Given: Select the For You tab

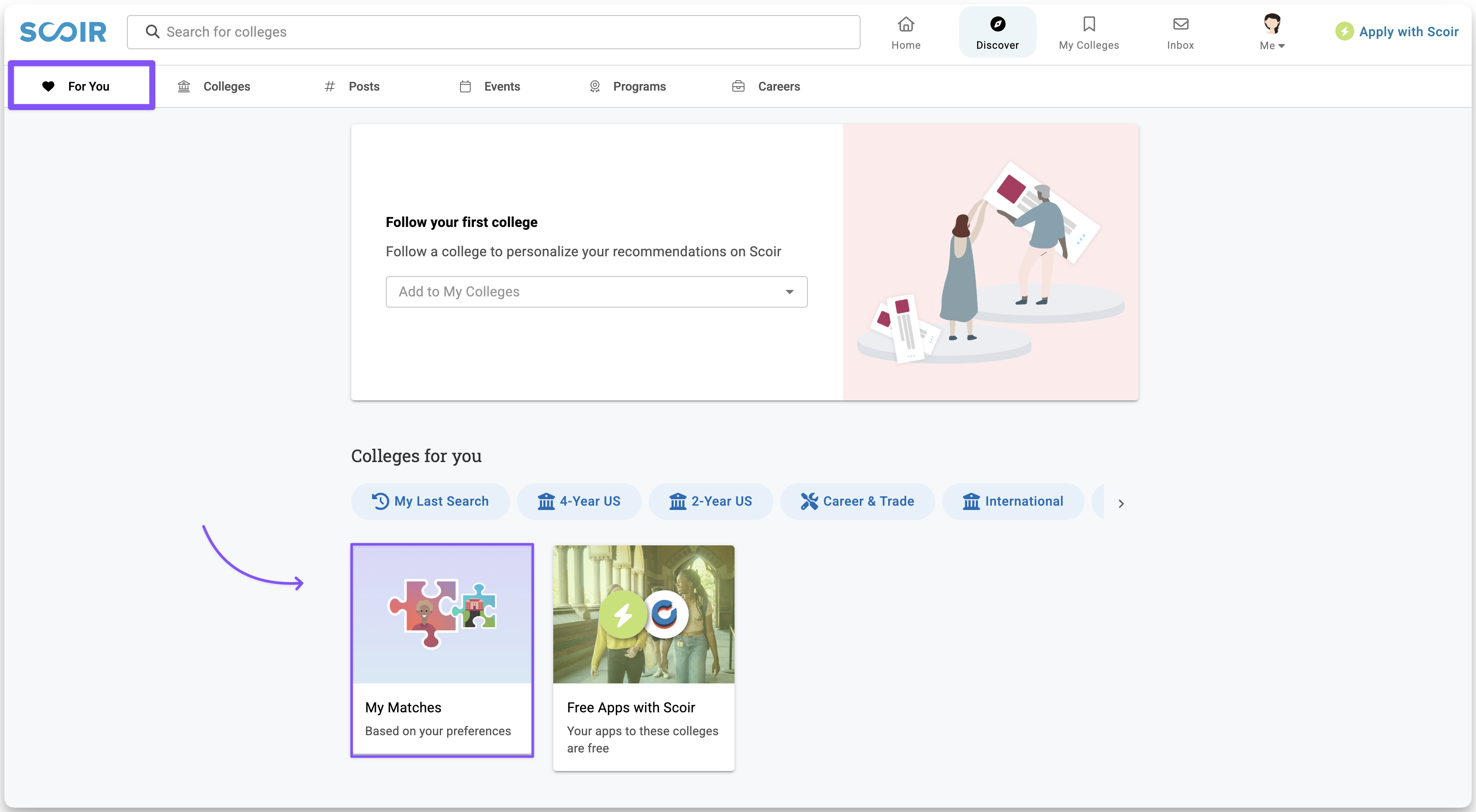Looking at the screenshot, I should pos(82,86).
